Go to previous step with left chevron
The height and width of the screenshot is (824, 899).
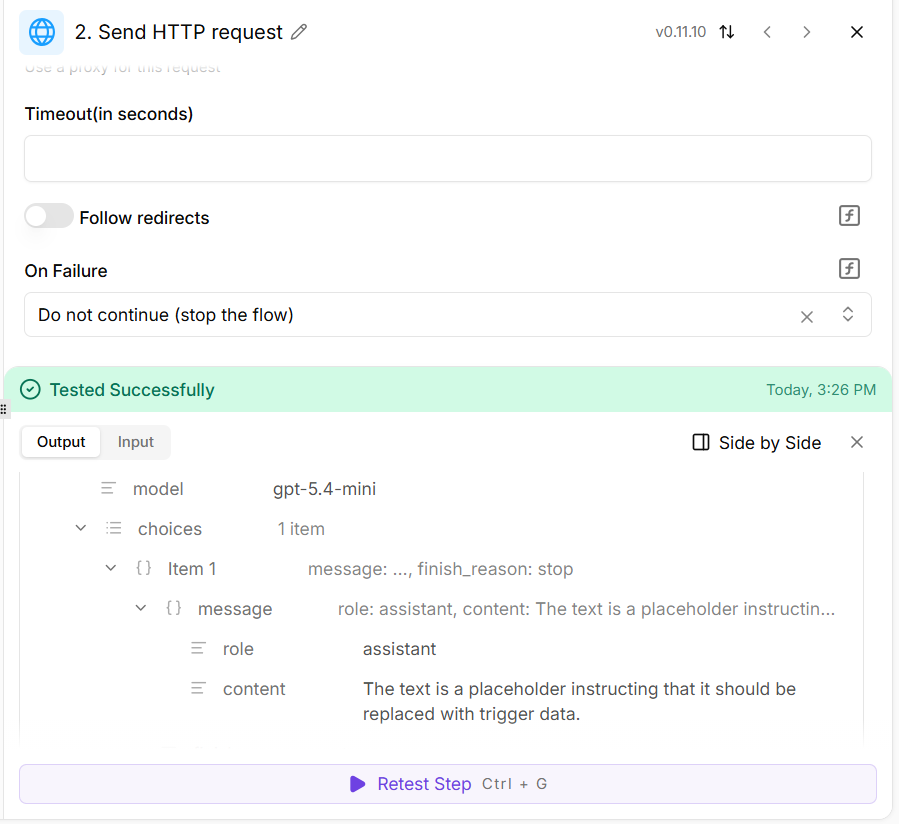(x=767, y=32)
